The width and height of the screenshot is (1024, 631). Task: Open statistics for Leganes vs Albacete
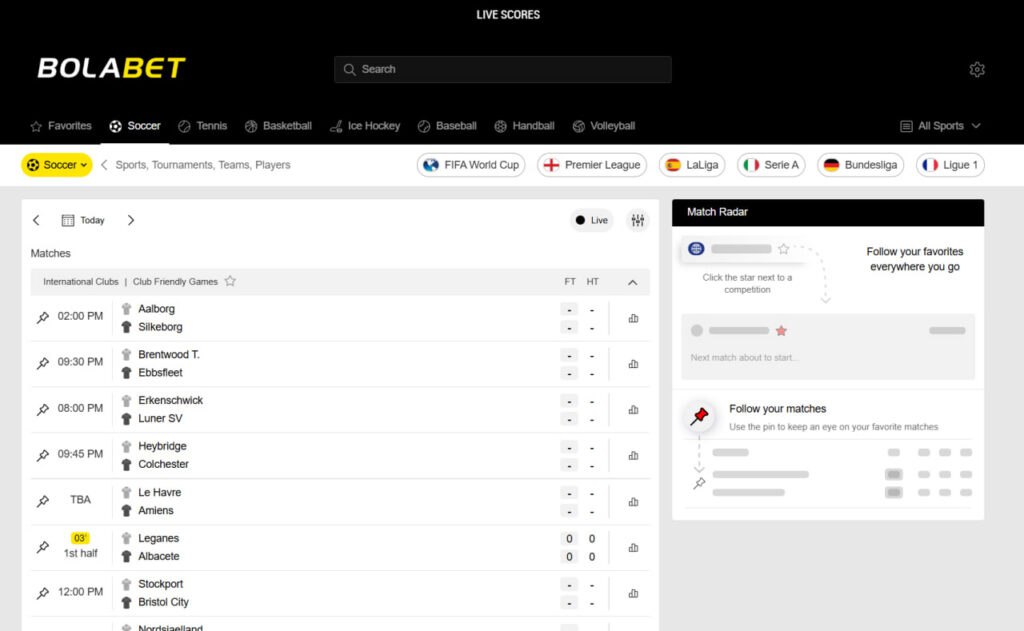click(633, 547)
